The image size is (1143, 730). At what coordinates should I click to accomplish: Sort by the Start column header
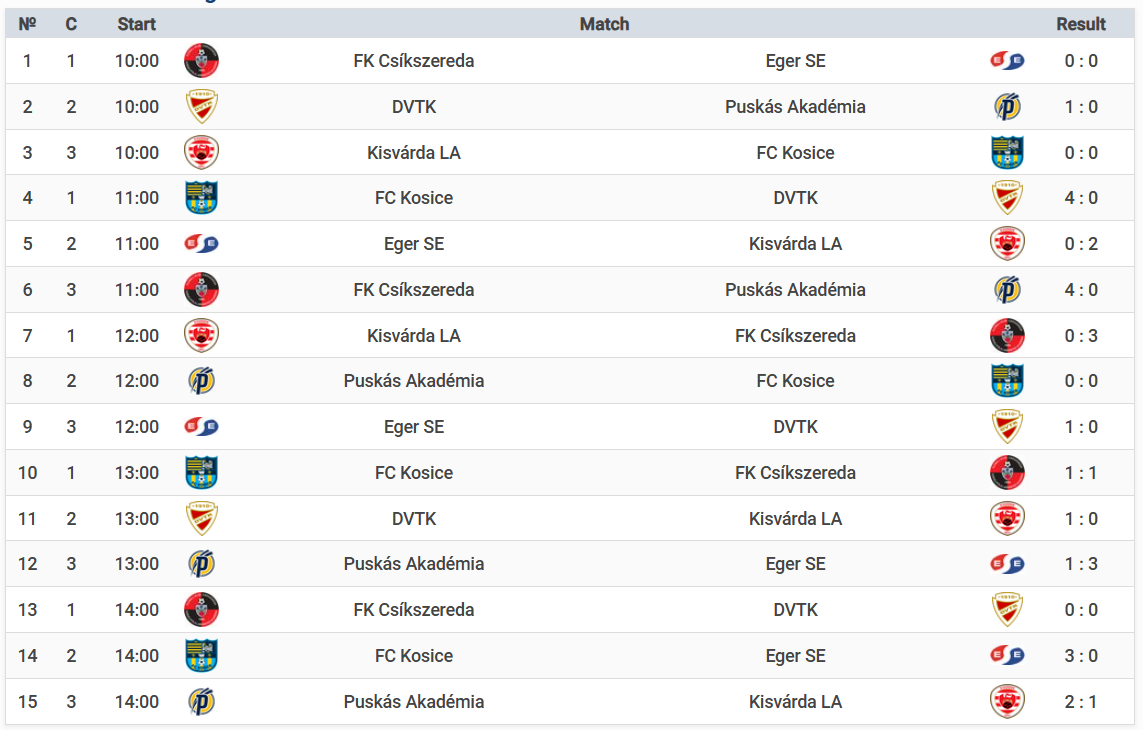click(x=136, y=24)
